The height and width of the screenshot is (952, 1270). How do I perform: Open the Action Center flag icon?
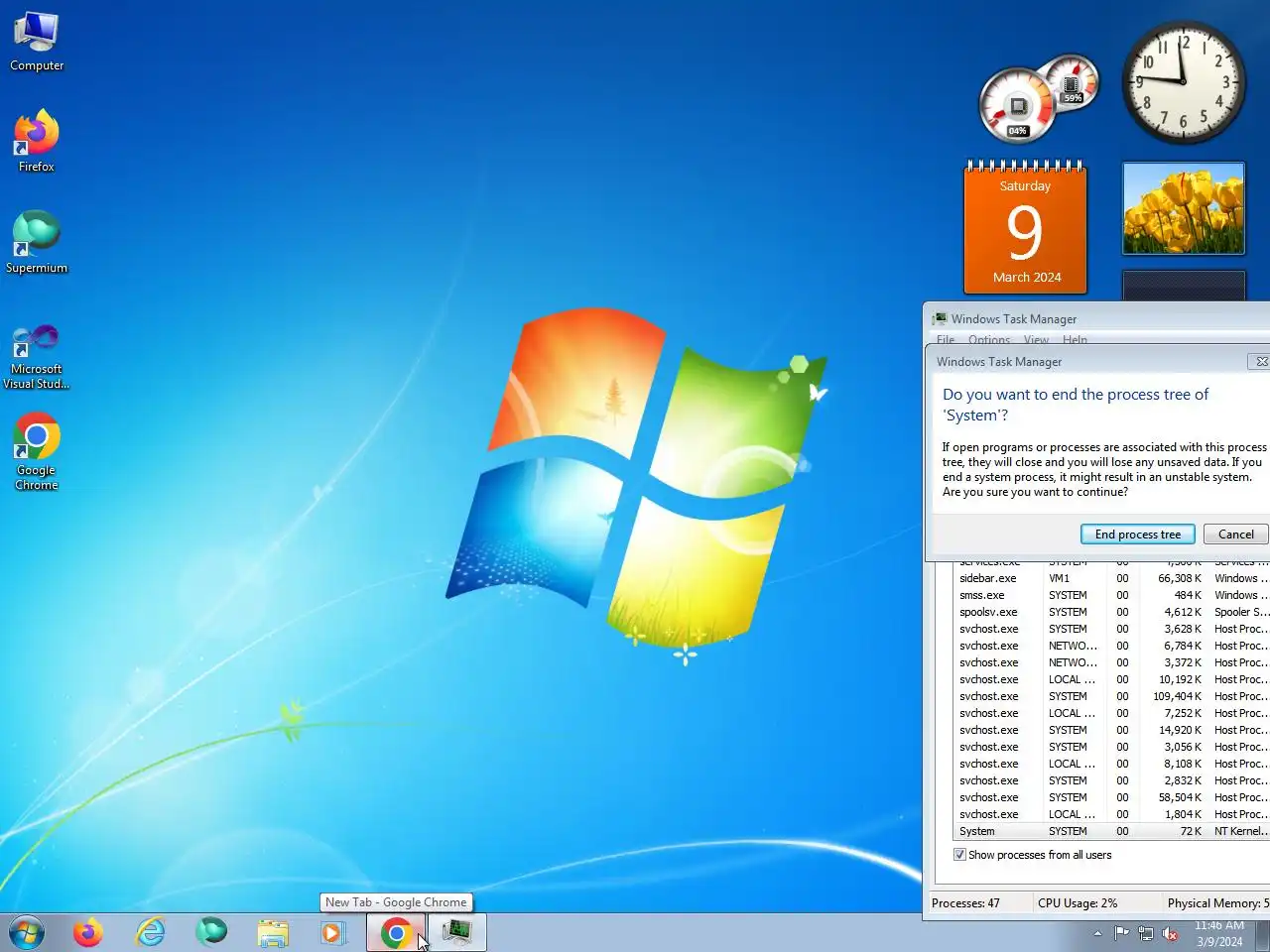(1121, 933)
